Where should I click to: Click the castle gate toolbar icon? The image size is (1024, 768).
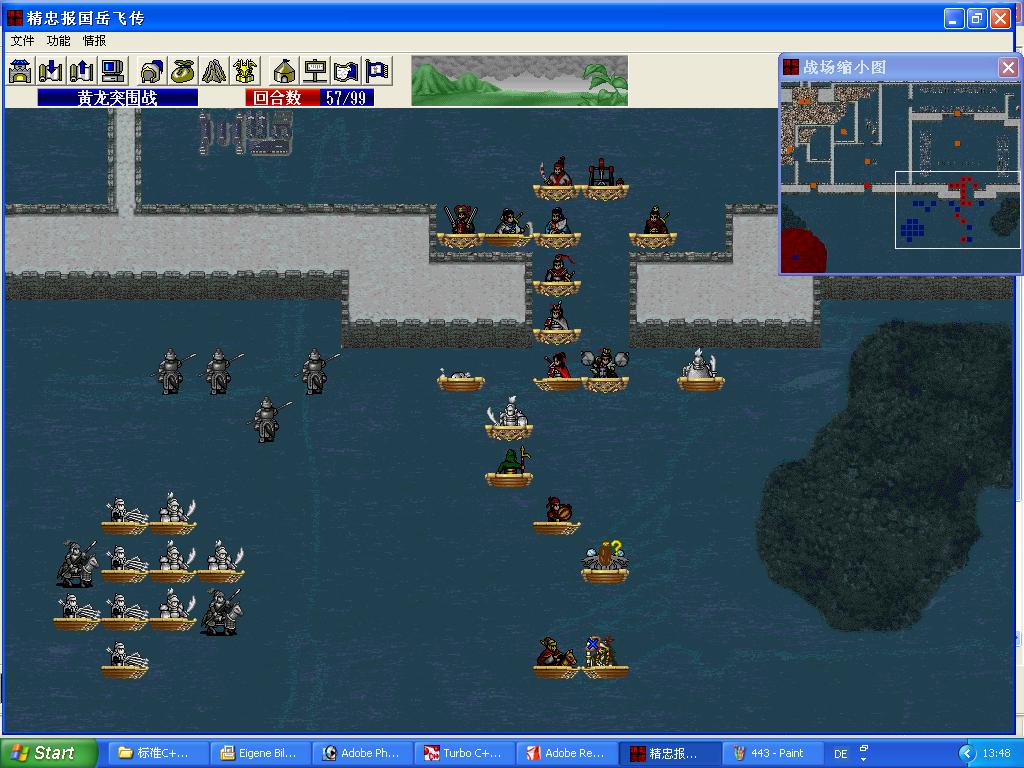20,71
